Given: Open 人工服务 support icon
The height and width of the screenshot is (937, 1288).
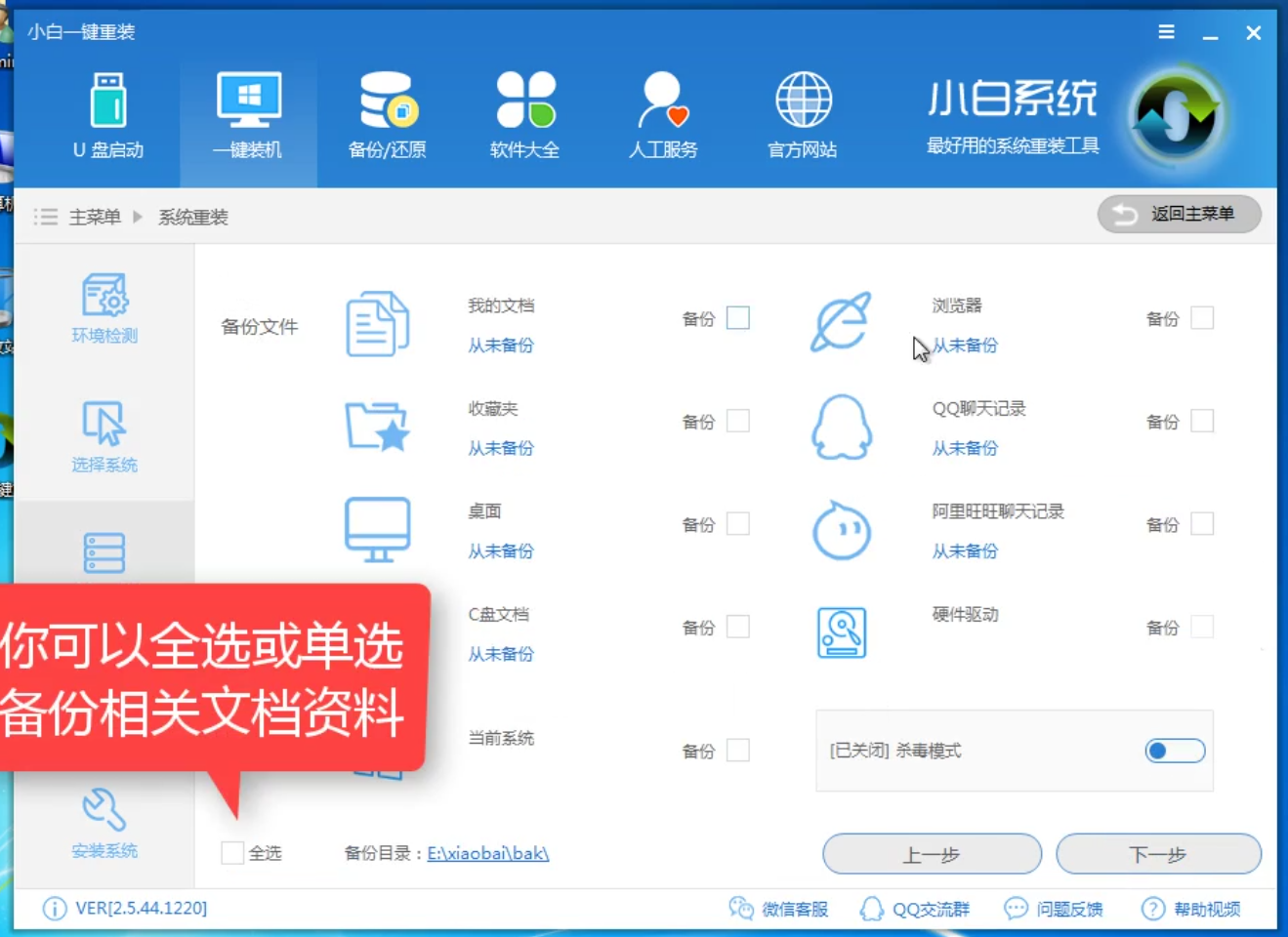Looking at the screenshot, I should click(x=664, y=100).
